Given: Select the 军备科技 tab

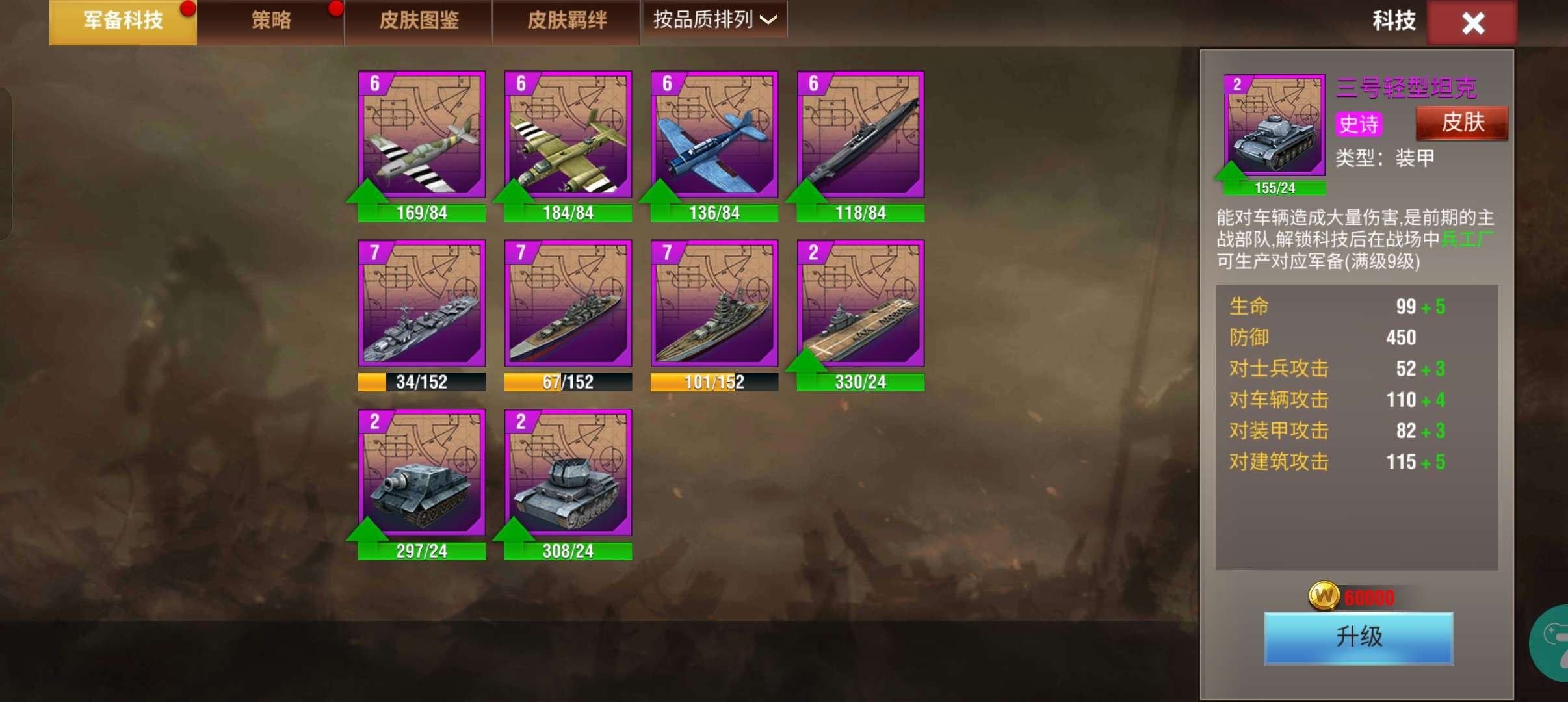Looking at the screenshot, I should [123, 21].
